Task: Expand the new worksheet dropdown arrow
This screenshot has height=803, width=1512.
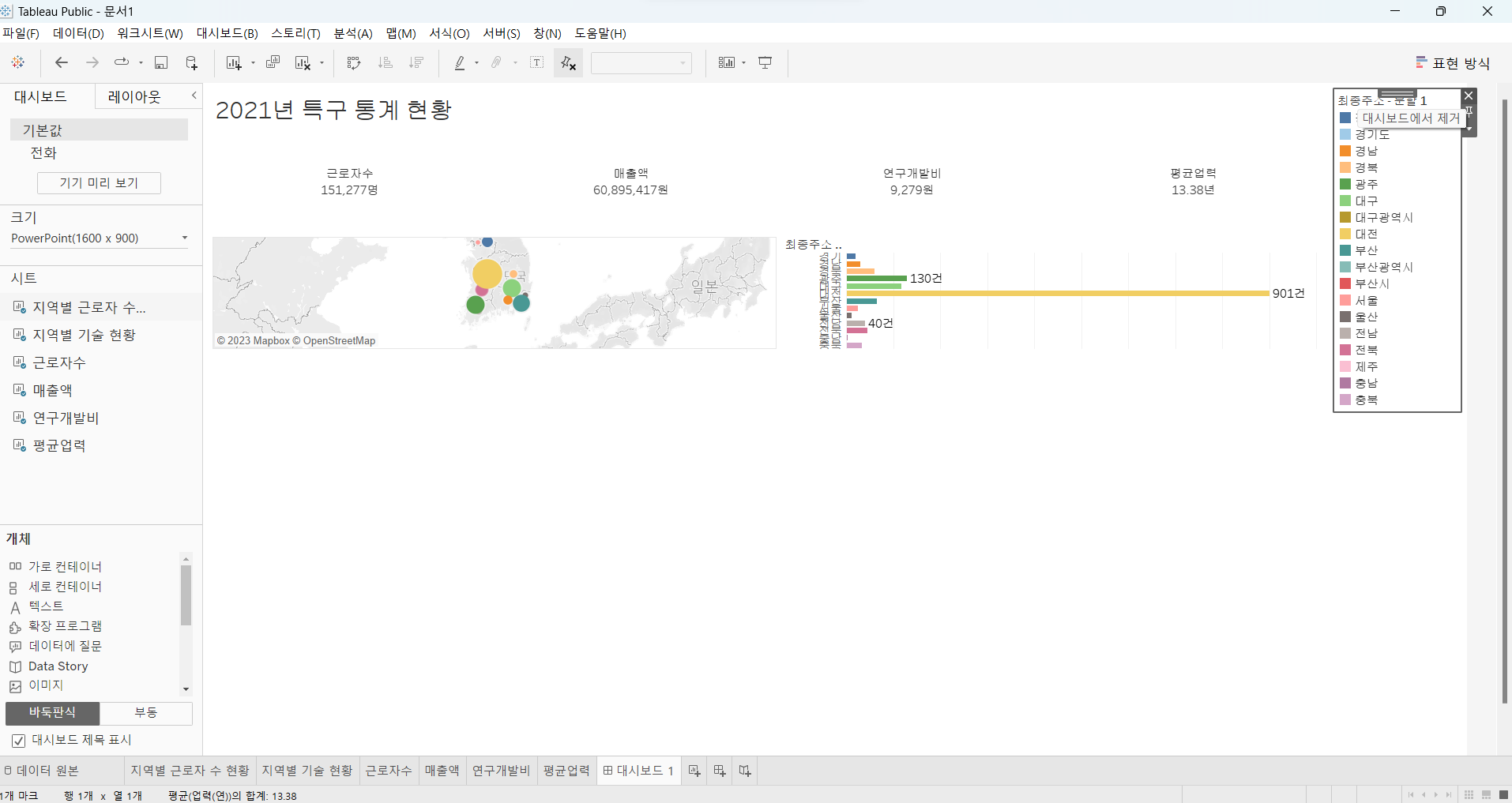Action: (x=253, y=62)
